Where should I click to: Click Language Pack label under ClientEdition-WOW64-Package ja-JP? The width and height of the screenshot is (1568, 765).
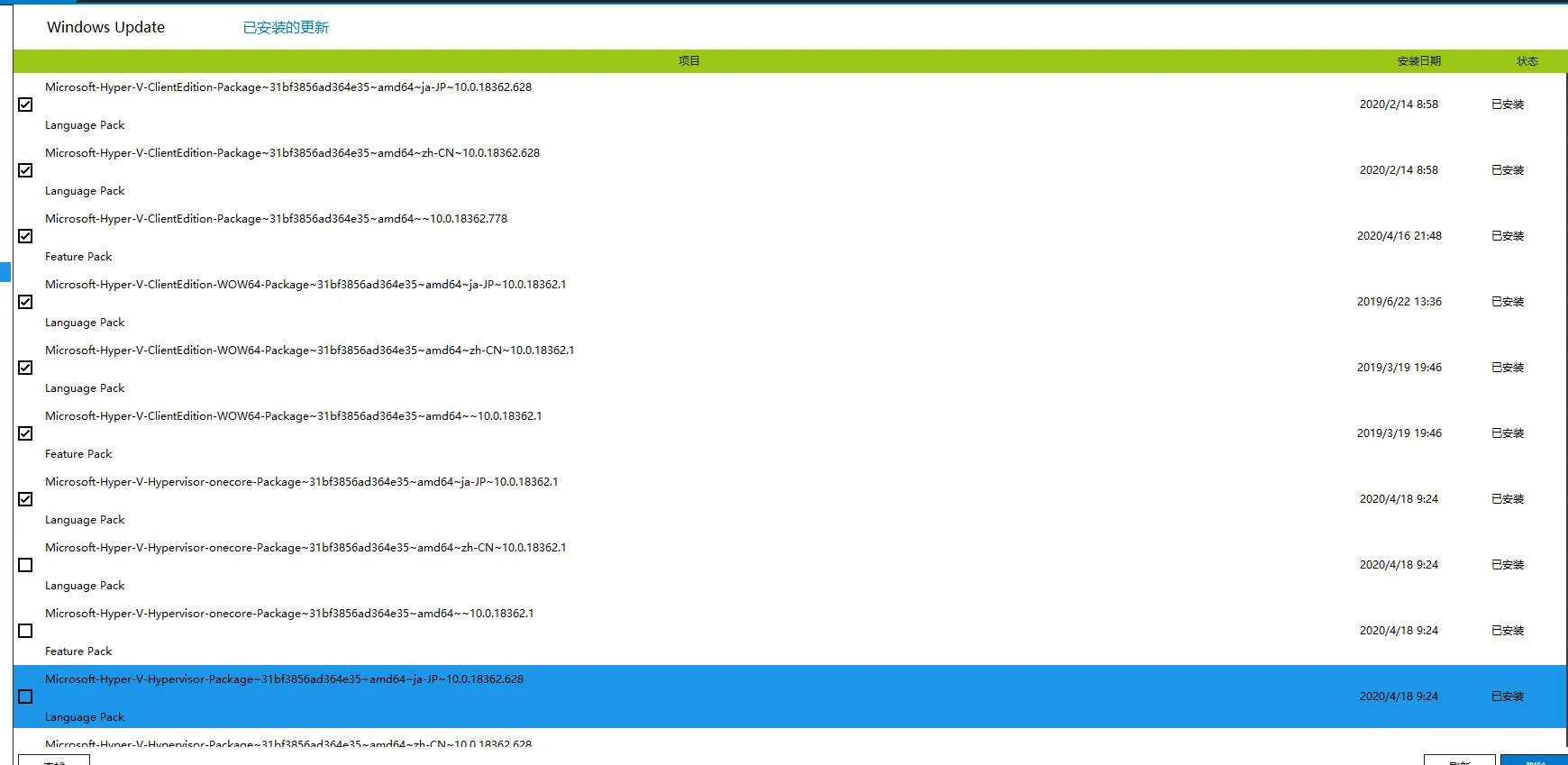pos(85,323)
